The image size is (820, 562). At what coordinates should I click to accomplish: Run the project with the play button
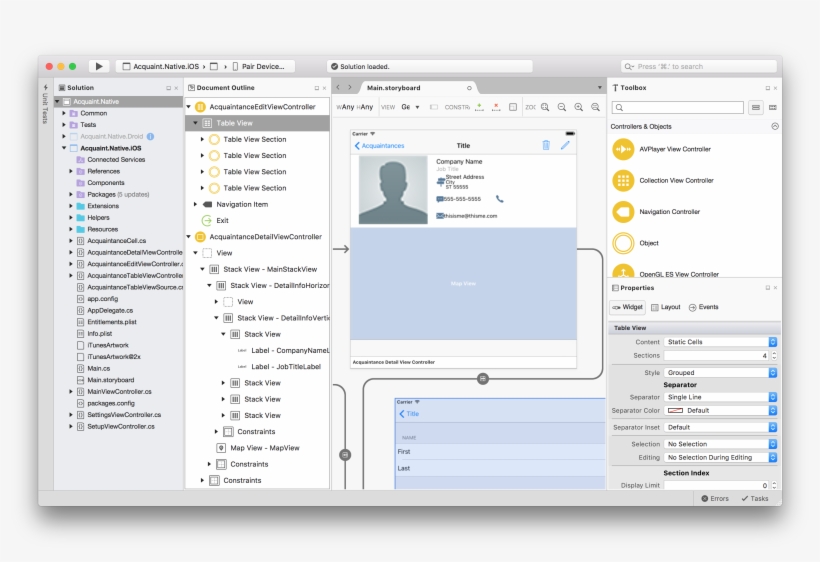pos(98,66)
